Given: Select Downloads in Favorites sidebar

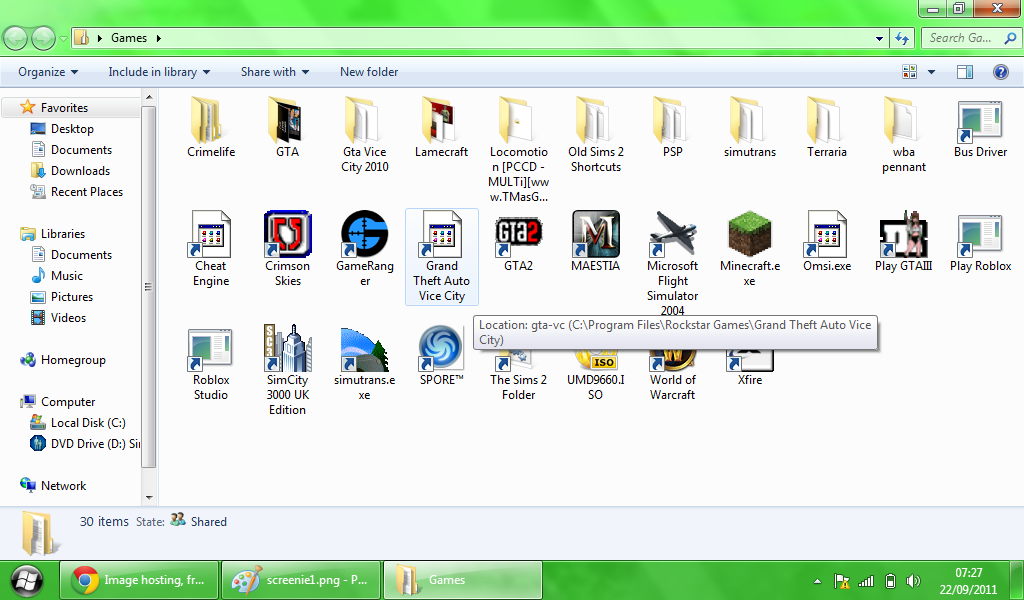Looking at the screenshot, I should 80,171.
